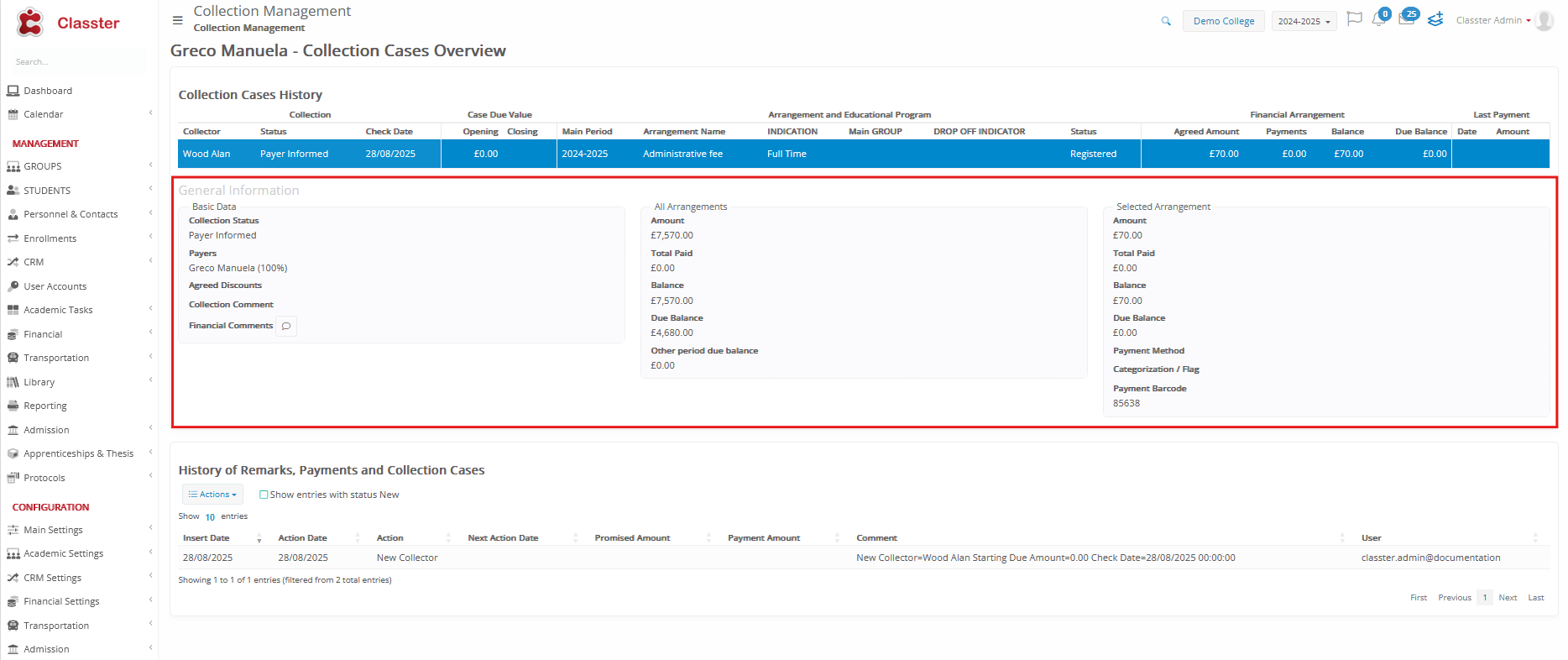The width and height of the screenshot is (1568, 660).
Task: Click Next in the table pagination
Action: coord(1508,598)
